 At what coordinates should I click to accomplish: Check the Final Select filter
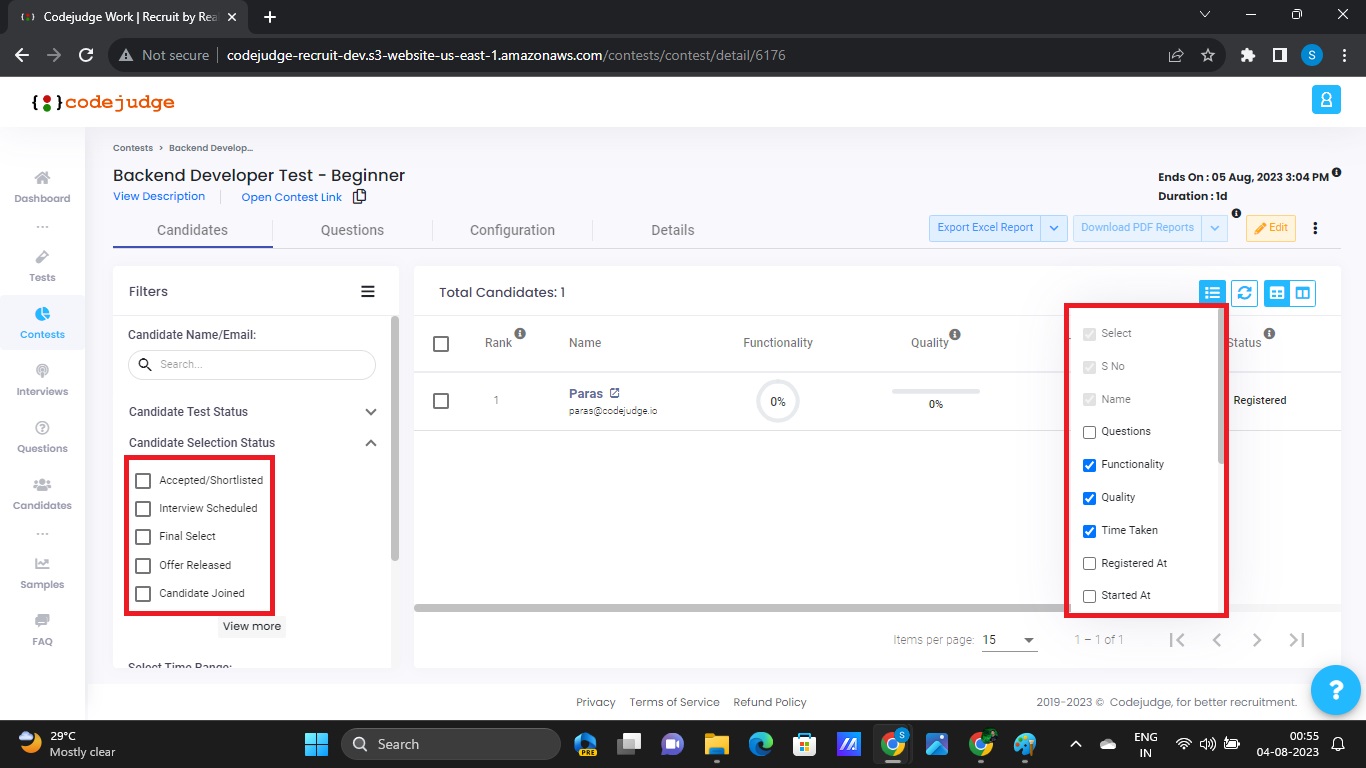[x=143, y=537]
